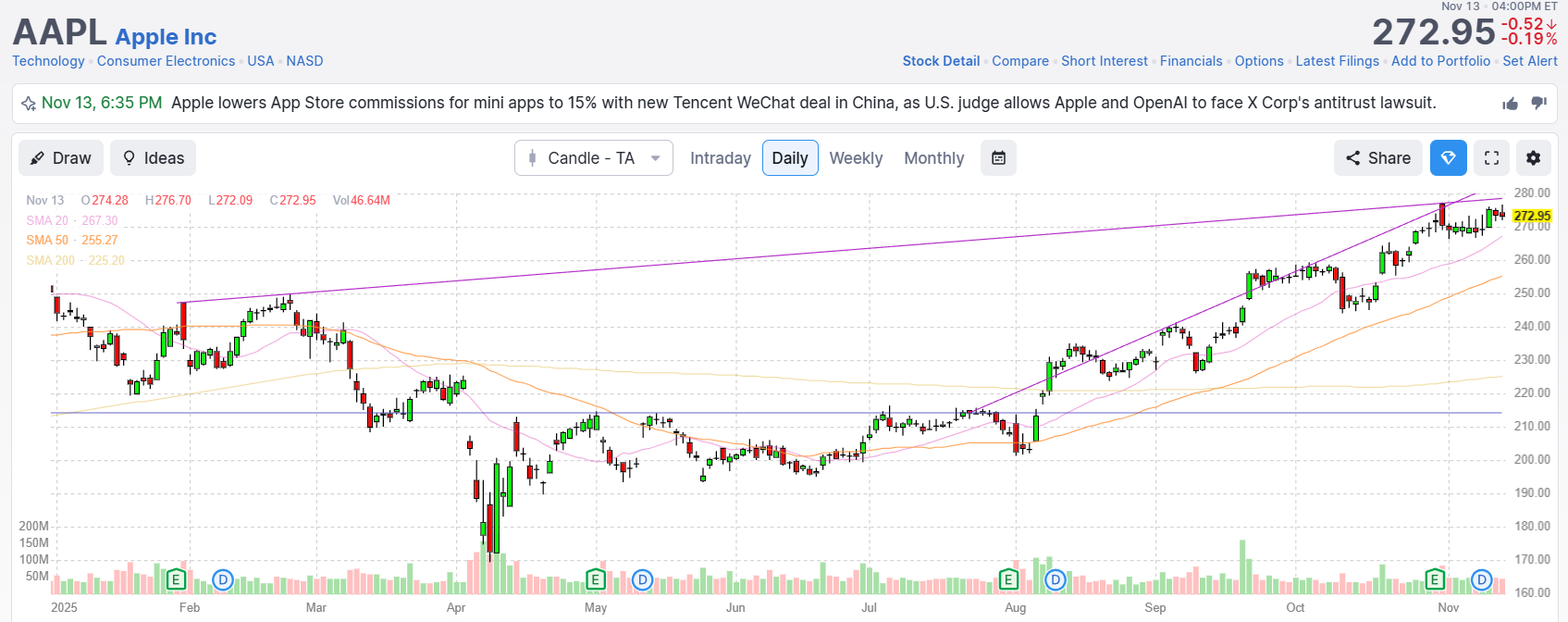Click the blue diamond premium button
Image resolution: width=1568 pixels, height=622 pixels.
1449,158
